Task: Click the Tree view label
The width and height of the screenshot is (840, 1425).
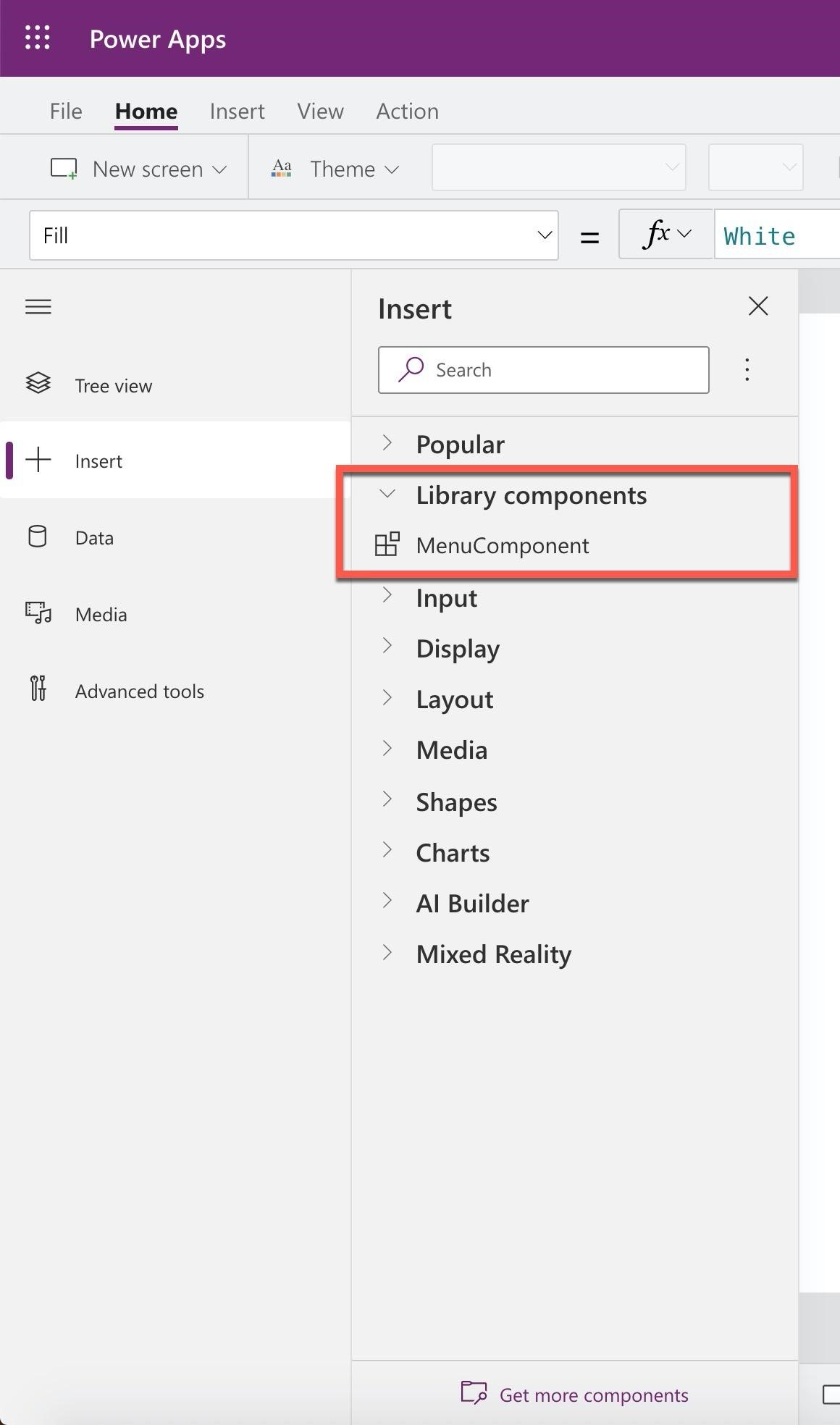Action: (114, 386)
